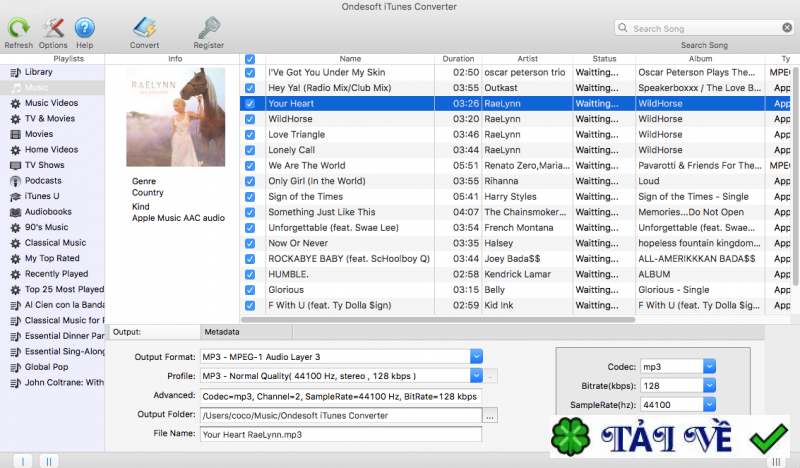Click the small button beside Profile dropdown
The image size is (800, 468).
coord(490,376)
